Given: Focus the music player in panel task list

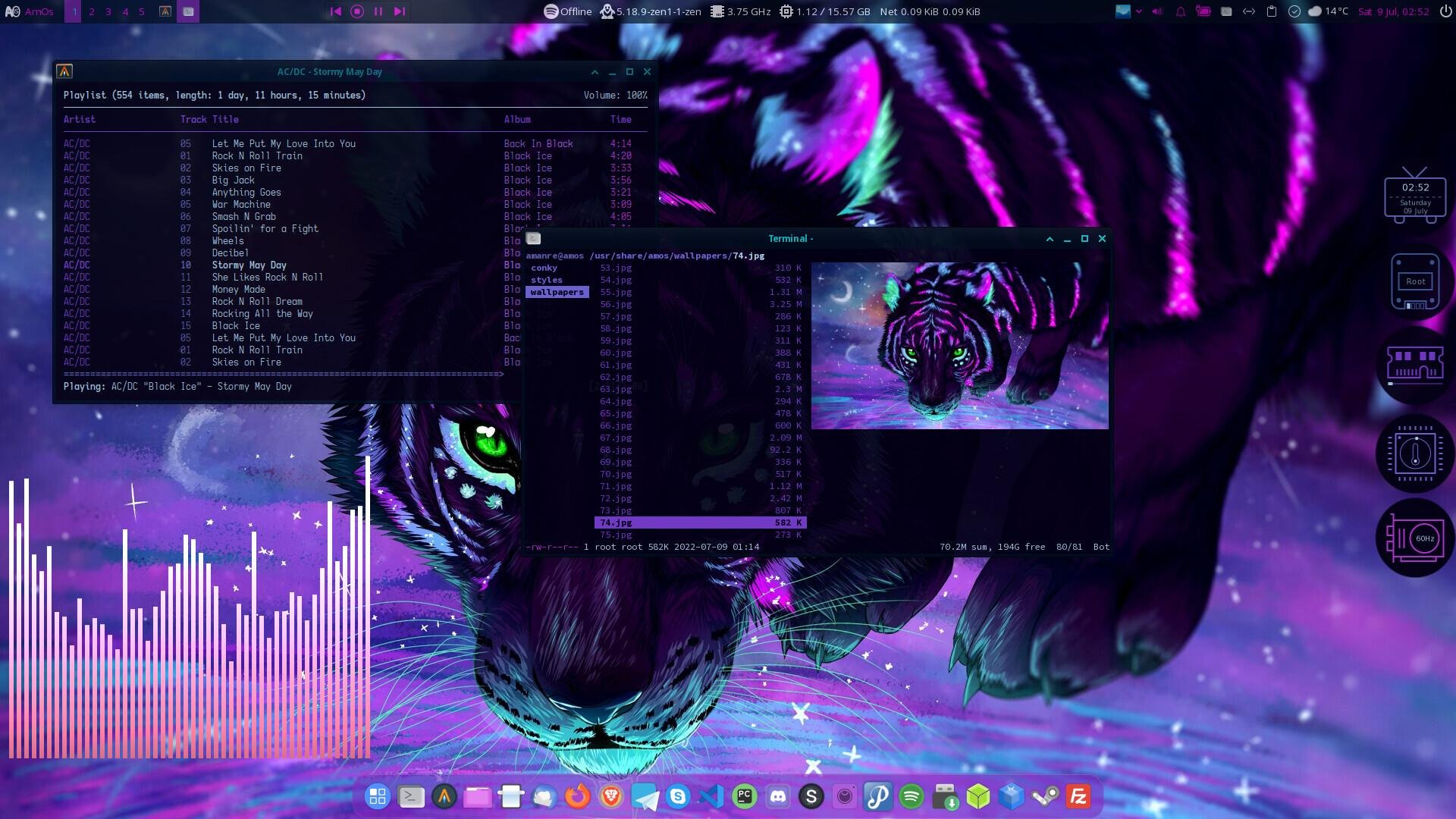Looking at the screenshot, I should [x=165, y=11].
